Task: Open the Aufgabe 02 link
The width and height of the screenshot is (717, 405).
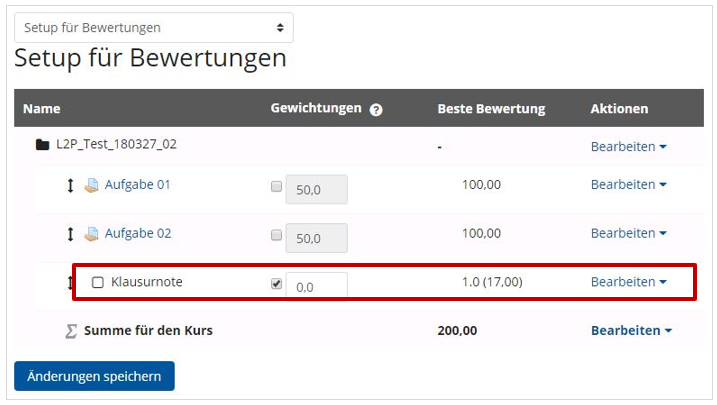Action: [138, 233]
